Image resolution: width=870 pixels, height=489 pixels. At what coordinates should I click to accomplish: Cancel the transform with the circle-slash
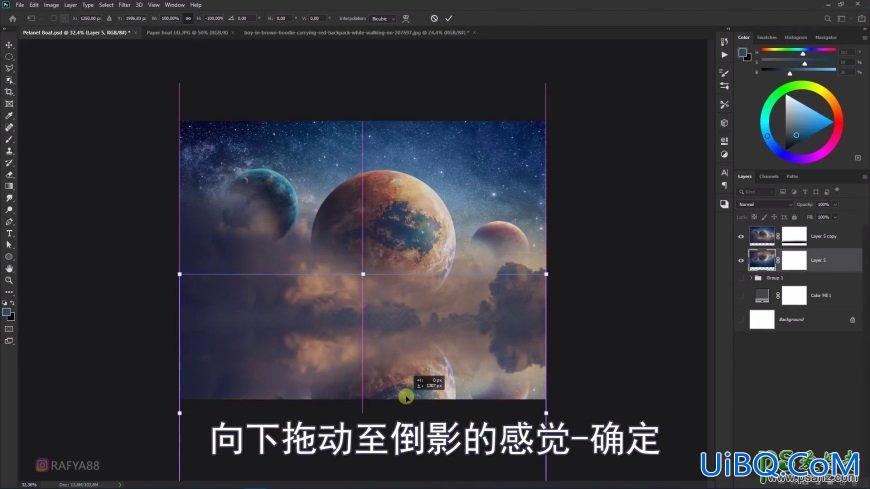pyautogui.click(x=434, y=18)
